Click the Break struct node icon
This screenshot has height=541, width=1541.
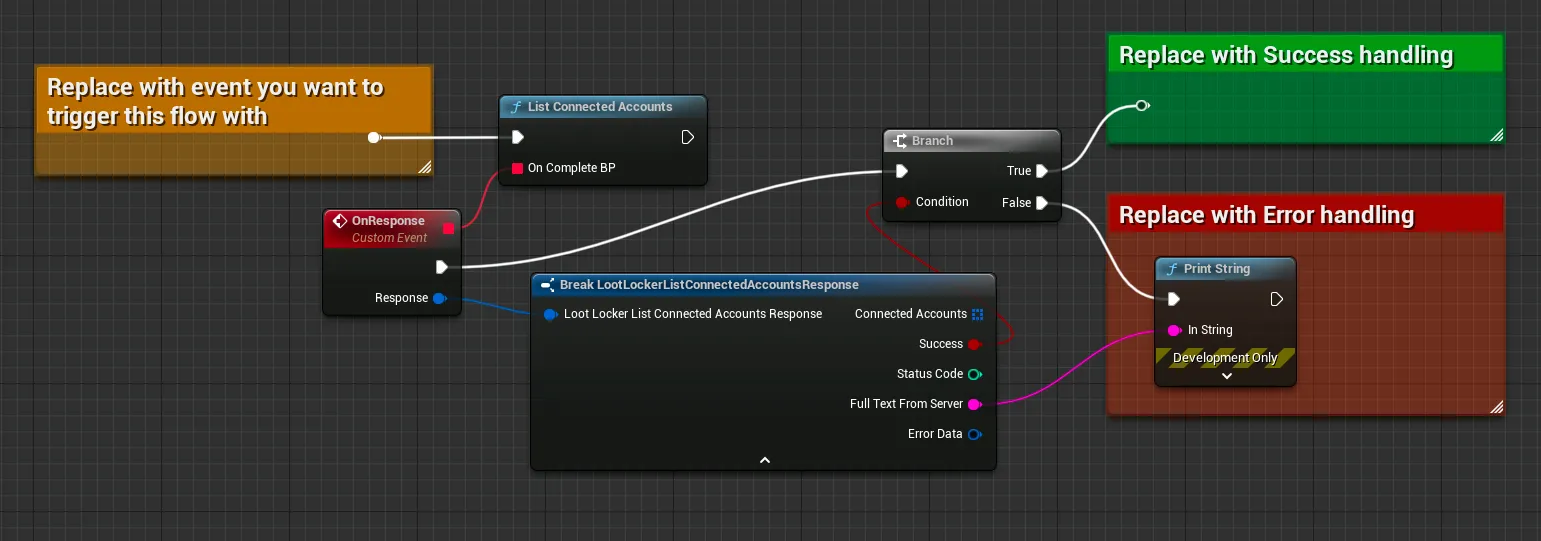coord(547,285)
